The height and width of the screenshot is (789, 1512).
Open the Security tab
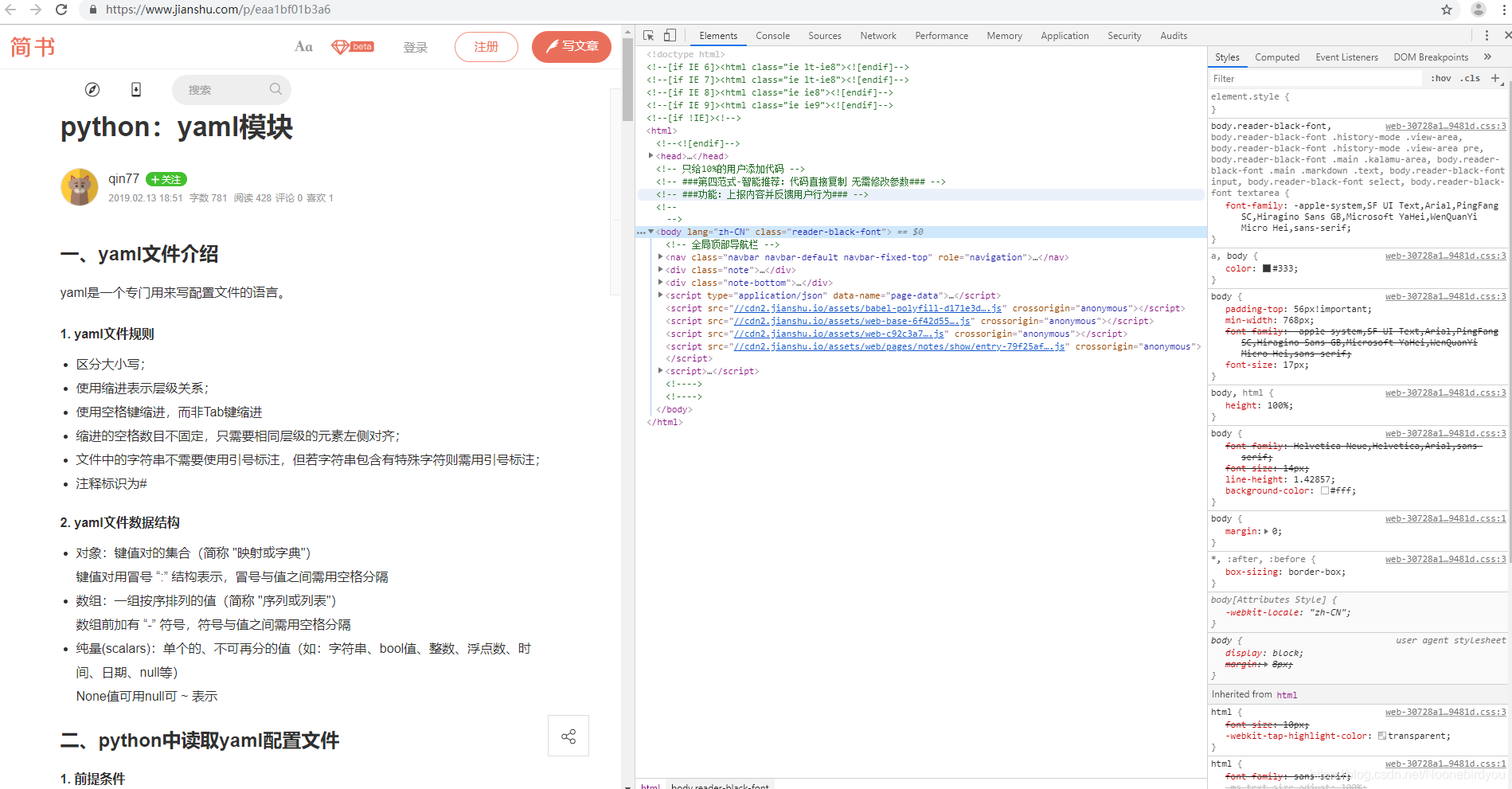[1124, 36]
